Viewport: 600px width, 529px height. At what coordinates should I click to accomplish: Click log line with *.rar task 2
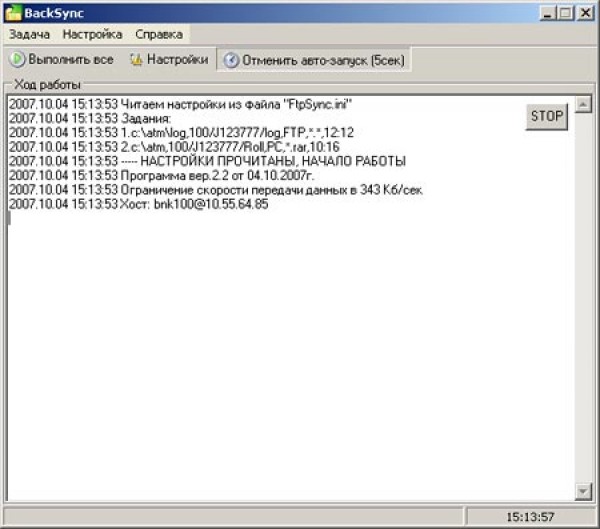pyautogui.click(x=174, y=147)
